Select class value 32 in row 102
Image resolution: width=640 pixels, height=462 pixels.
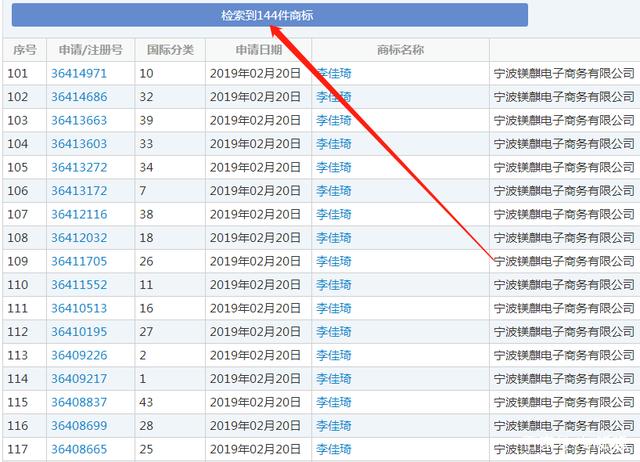click(x=146, y=97)
